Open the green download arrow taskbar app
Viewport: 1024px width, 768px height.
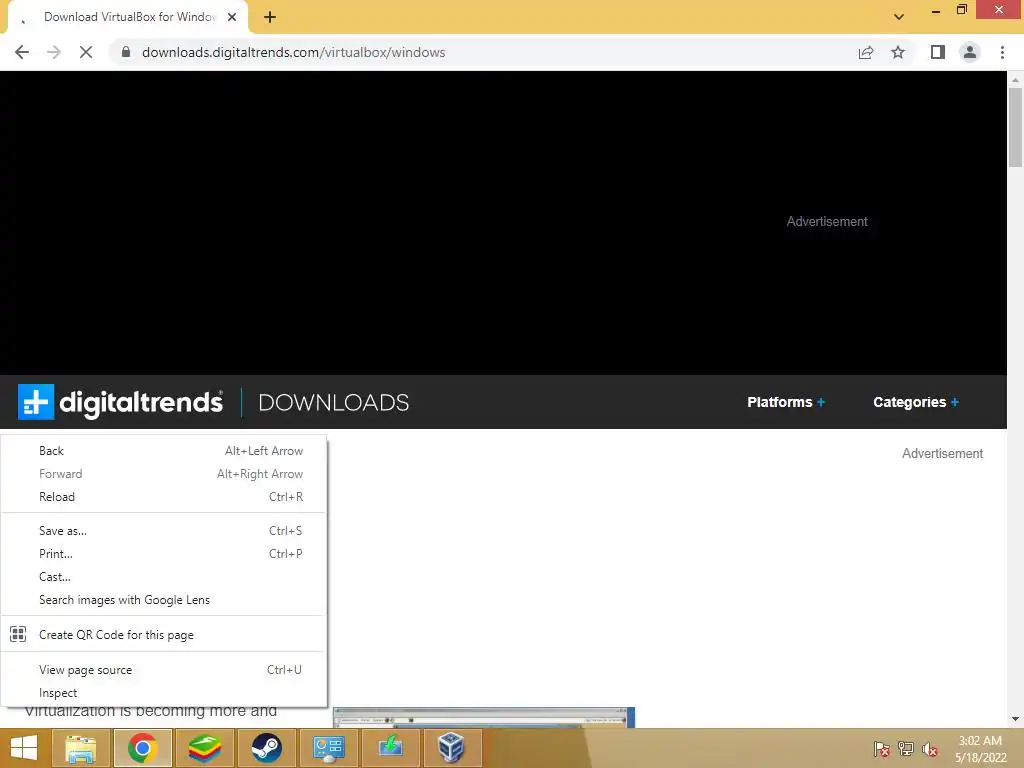391,748
